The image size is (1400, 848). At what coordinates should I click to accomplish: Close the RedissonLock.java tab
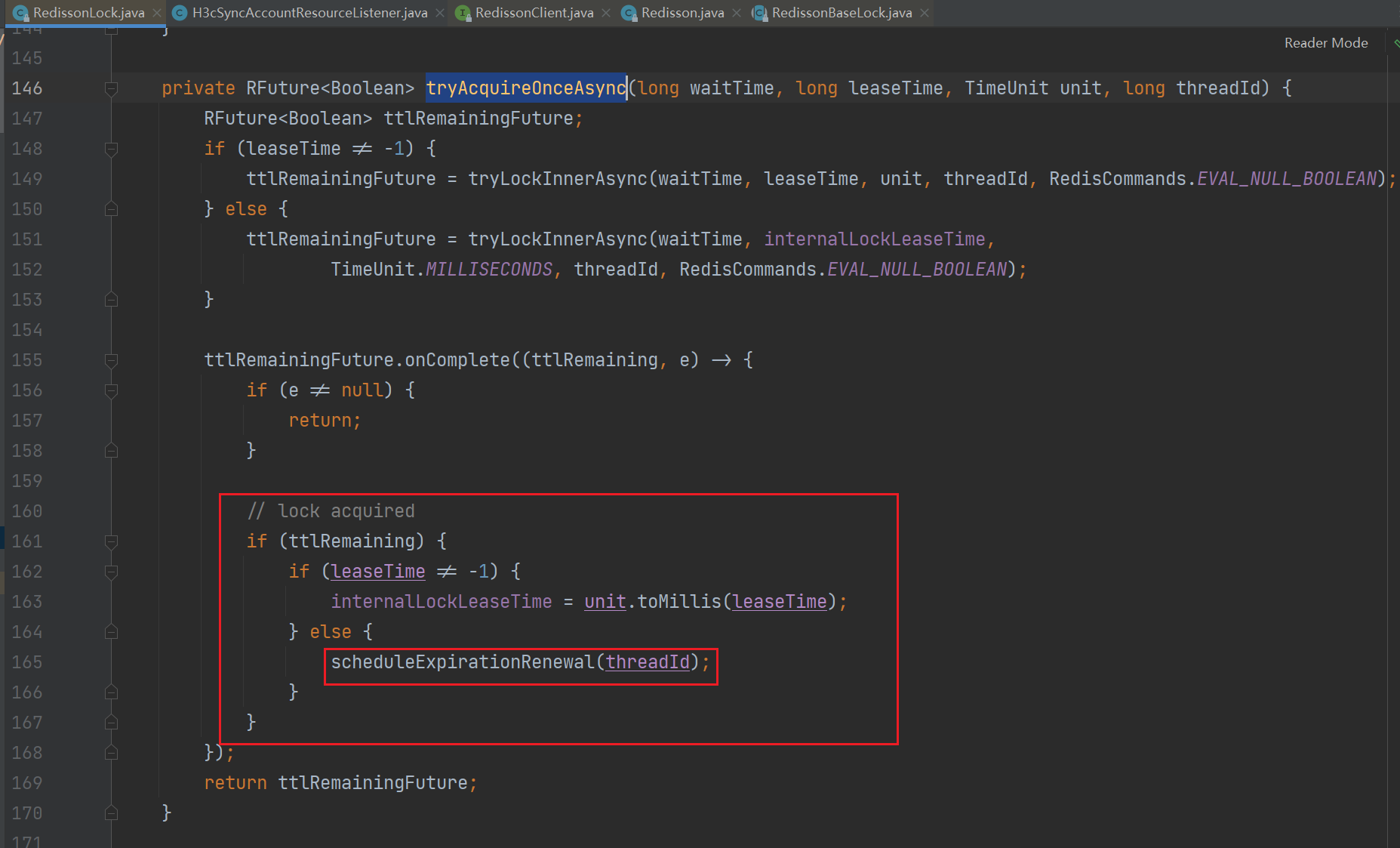[157, 13]
